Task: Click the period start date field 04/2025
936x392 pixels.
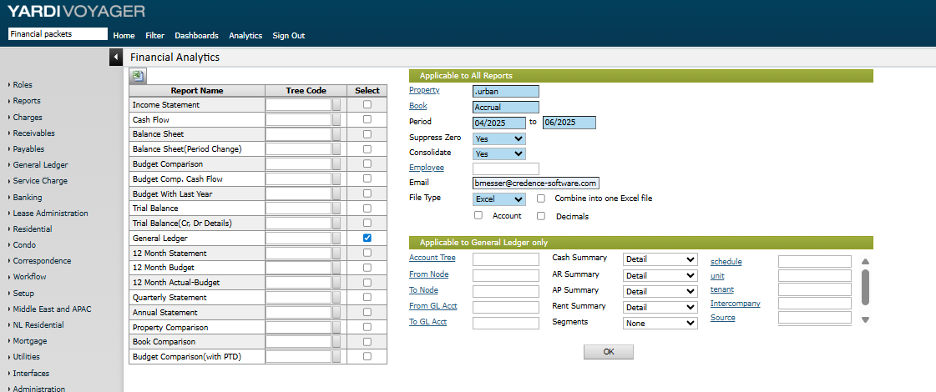Action: pyautogui.click(x=499, y=122)
